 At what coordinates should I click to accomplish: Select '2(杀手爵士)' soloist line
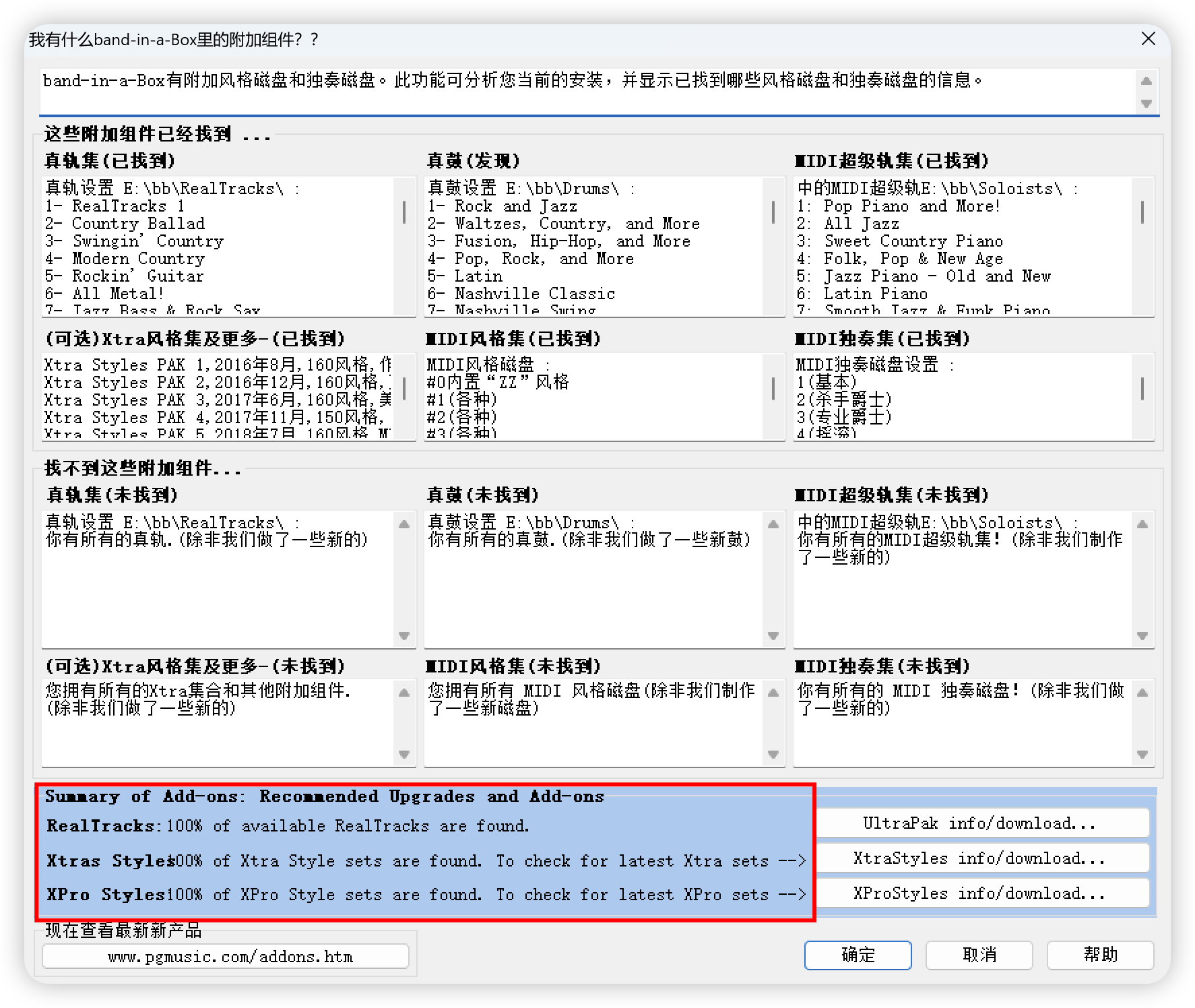pyautogui.click(x=844, y=400)
